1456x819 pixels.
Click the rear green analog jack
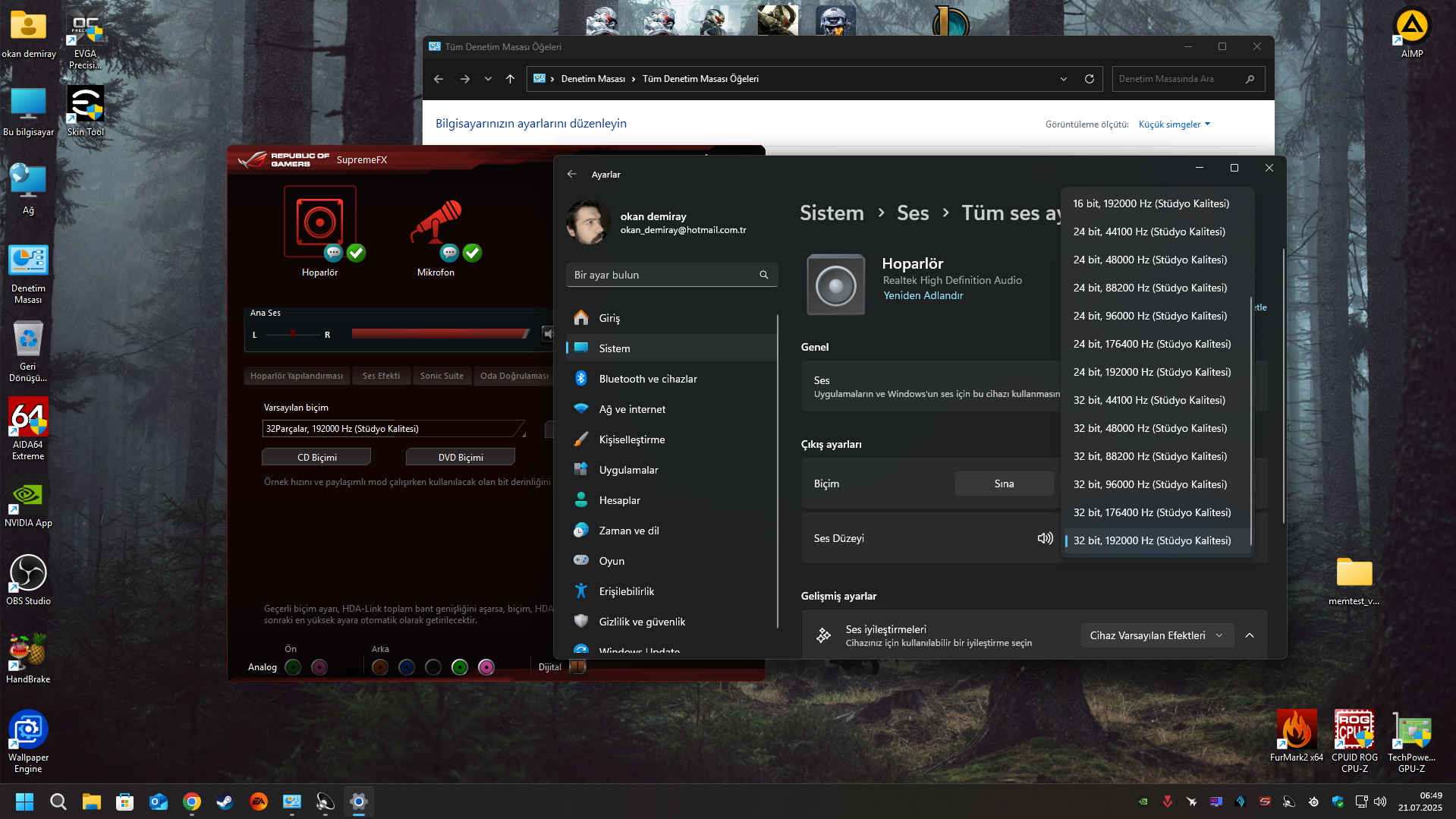click(x=460, y=667)
